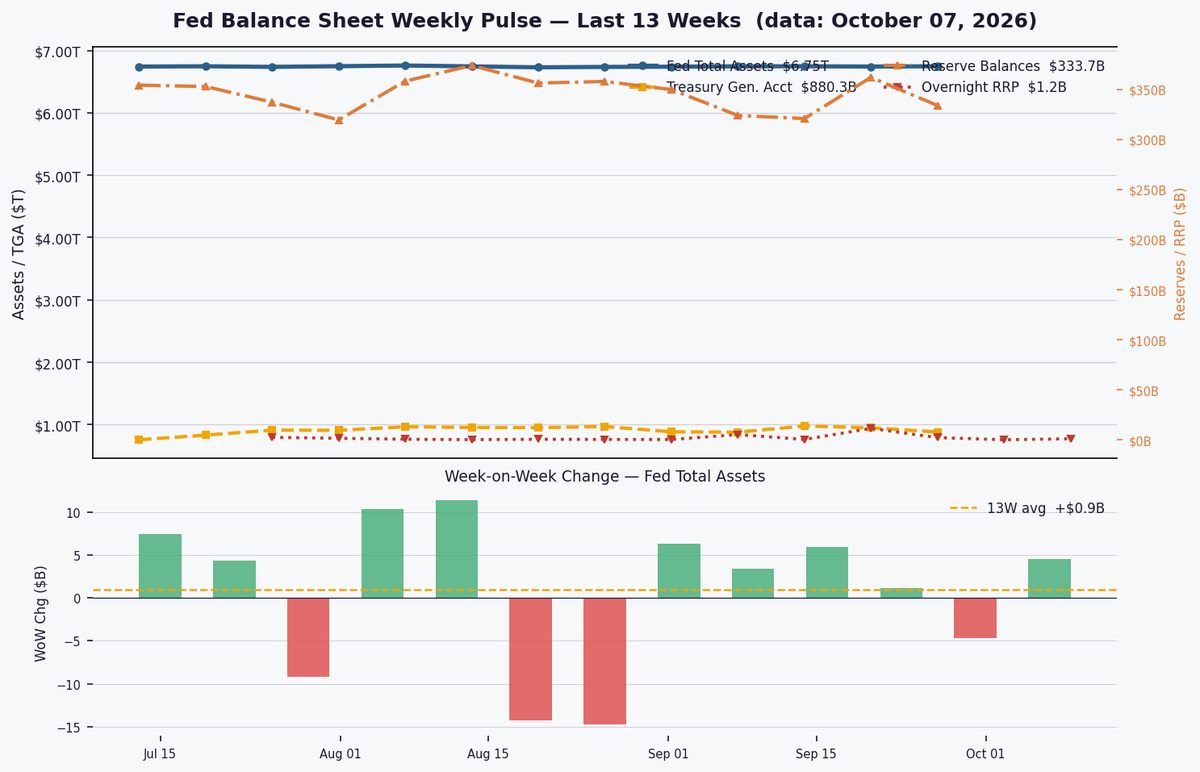The image size is (1200, 772).
Task: Select the "Reserve Balances $333.7B" legend entry
Action: tap(994, 66)
